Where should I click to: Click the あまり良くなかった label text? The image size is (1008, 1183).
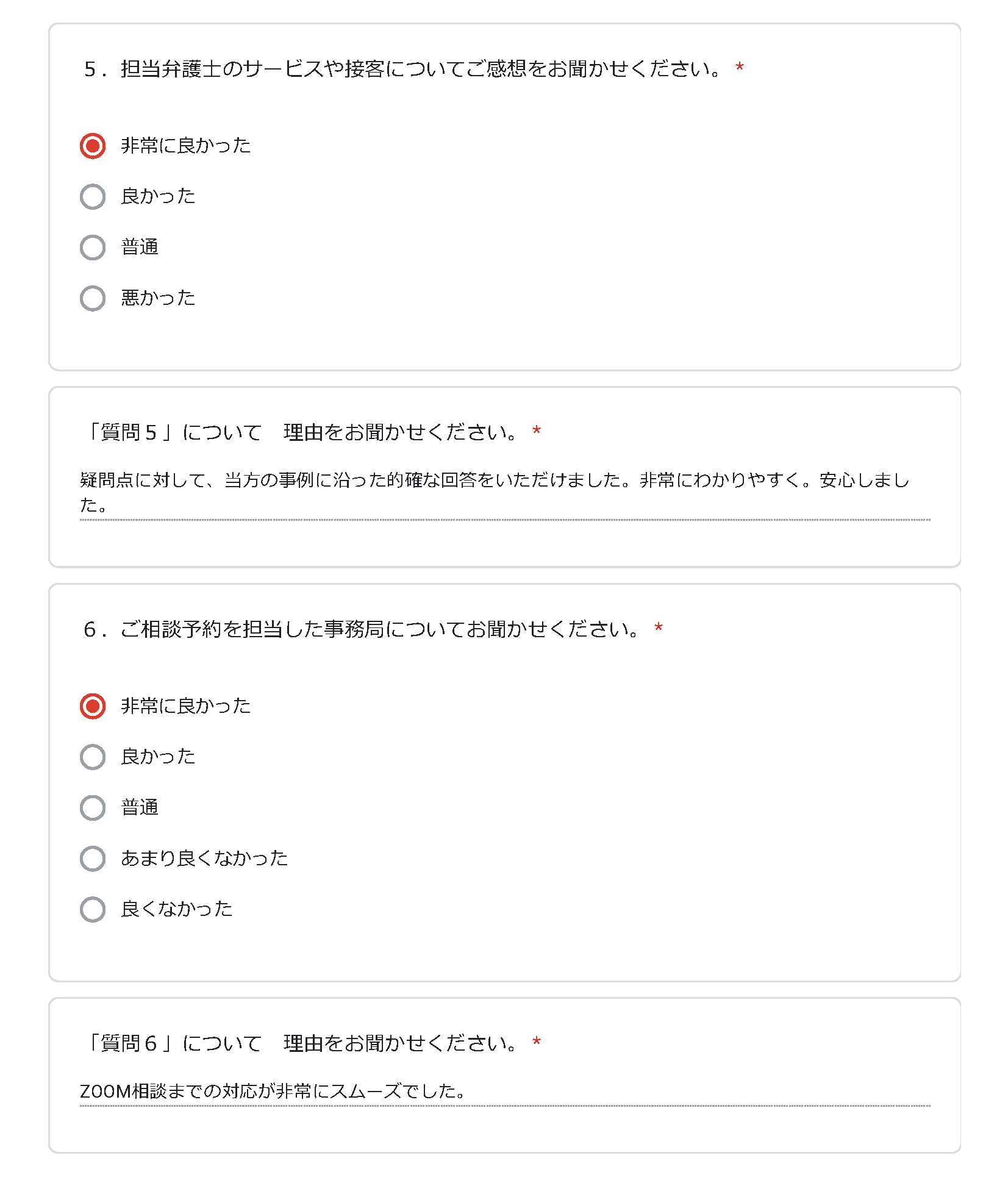pyautogui.click(x=204, y=859)
